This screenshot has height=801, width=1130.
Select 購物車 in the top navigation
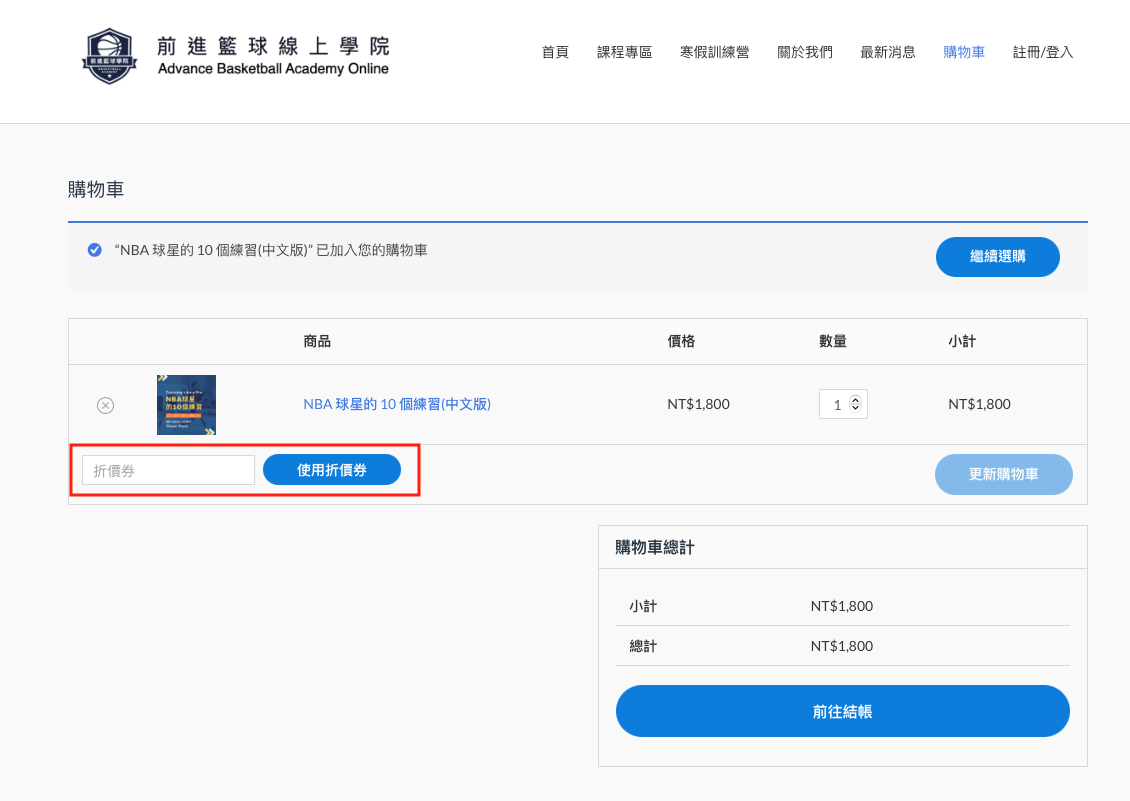click(963, 52)
